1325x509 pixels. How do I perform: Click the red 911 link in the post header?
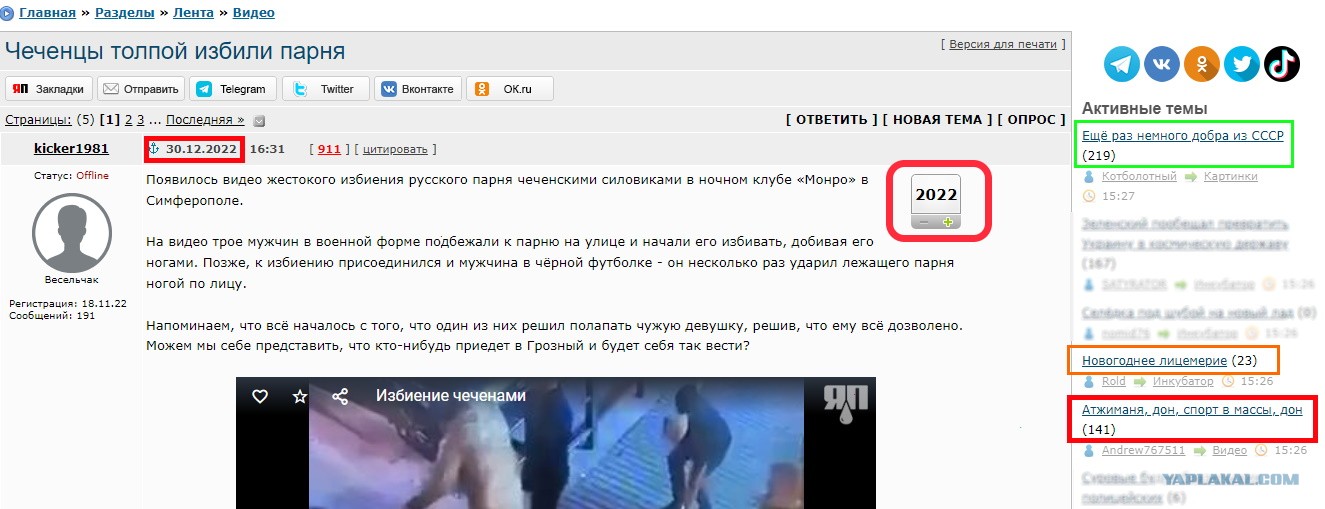[329, 149]
